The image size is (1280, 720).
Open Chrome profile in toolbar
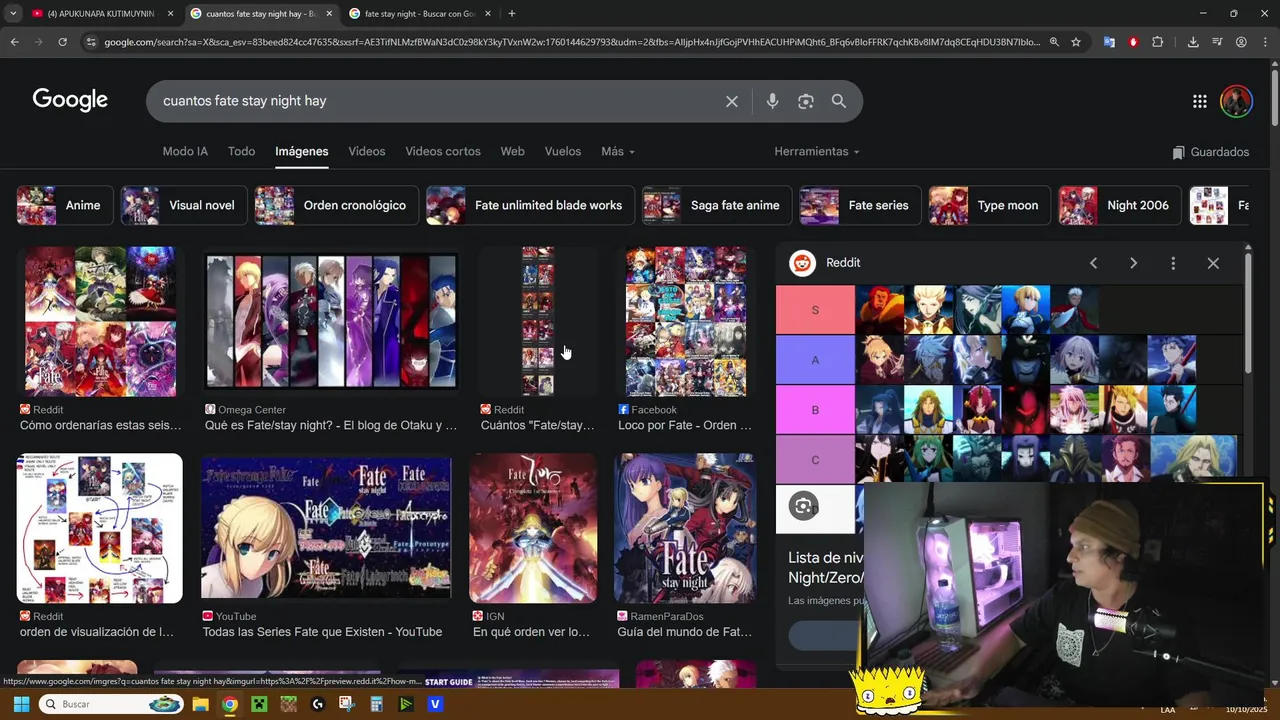point(1241,42)
